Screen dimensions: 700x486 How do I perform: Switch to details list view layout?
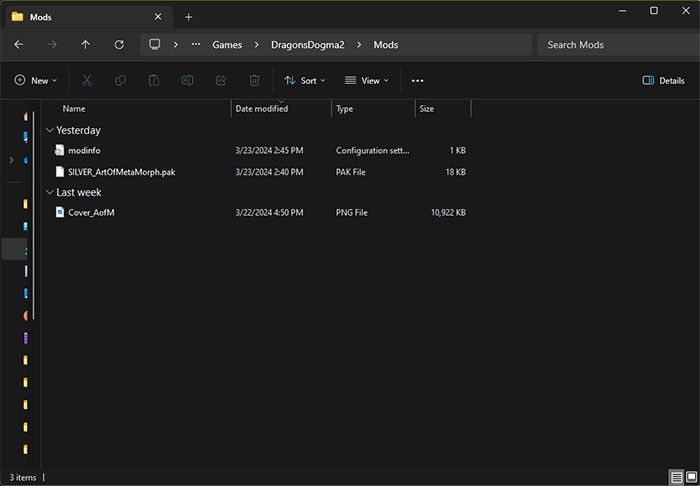click(x=675, y=477)
